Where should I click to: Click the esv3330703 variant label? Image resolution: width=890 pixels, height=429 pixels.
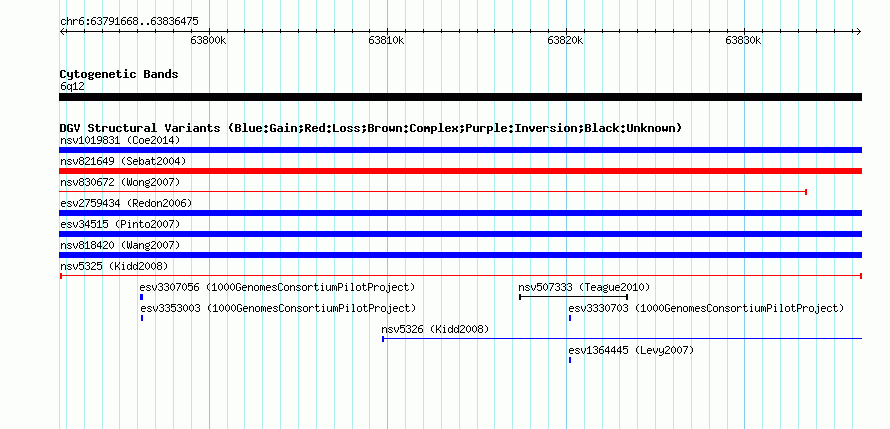706,308
